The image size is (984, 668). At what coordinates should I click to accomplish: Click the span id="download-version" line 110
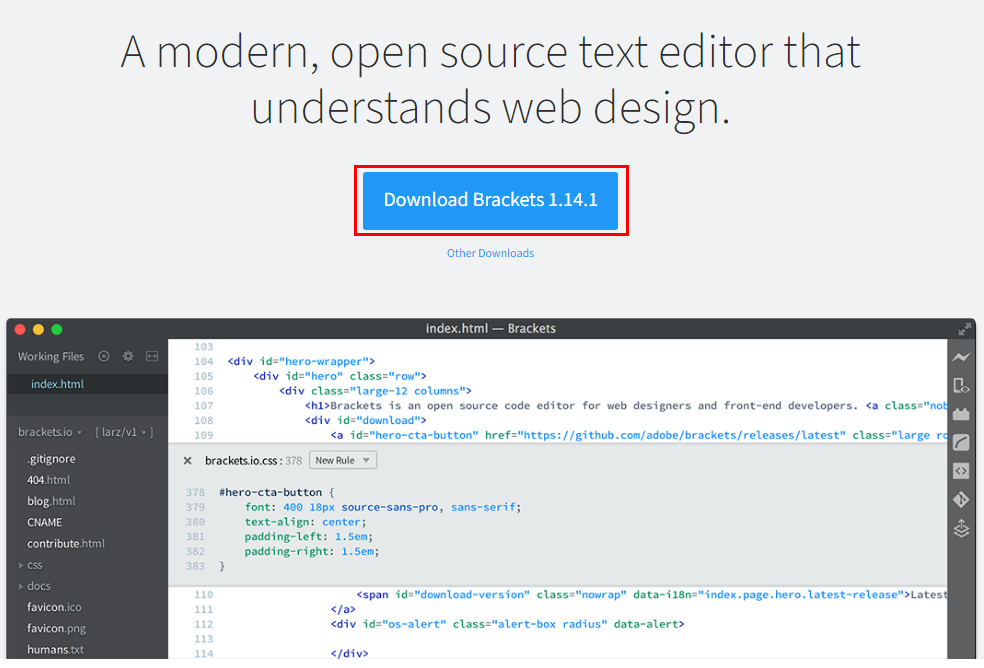pos(651,595)
